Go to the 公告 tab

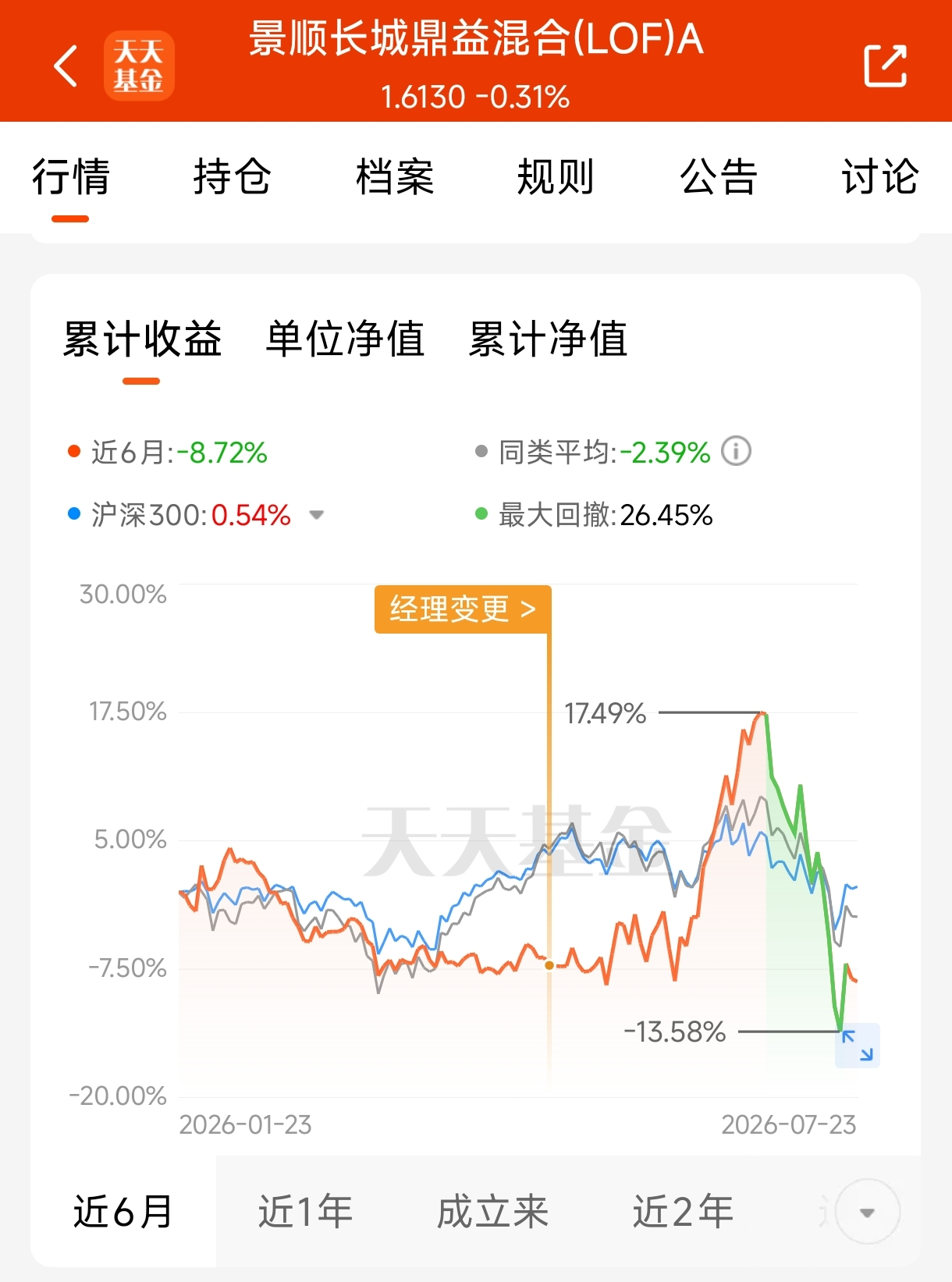click(718, 176)
